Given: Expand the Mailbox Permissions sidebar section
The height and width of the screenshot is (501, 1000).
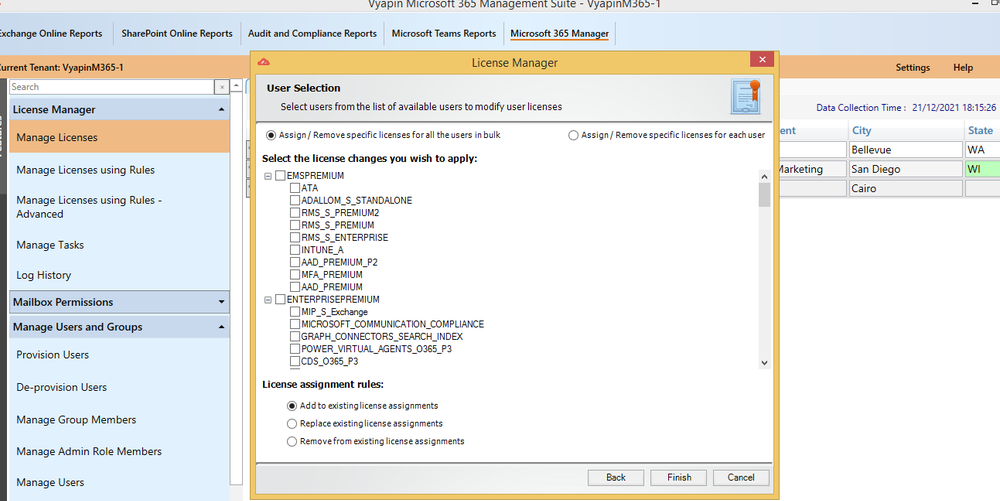Looking at the screenshot, I should [x=221, y=302].
